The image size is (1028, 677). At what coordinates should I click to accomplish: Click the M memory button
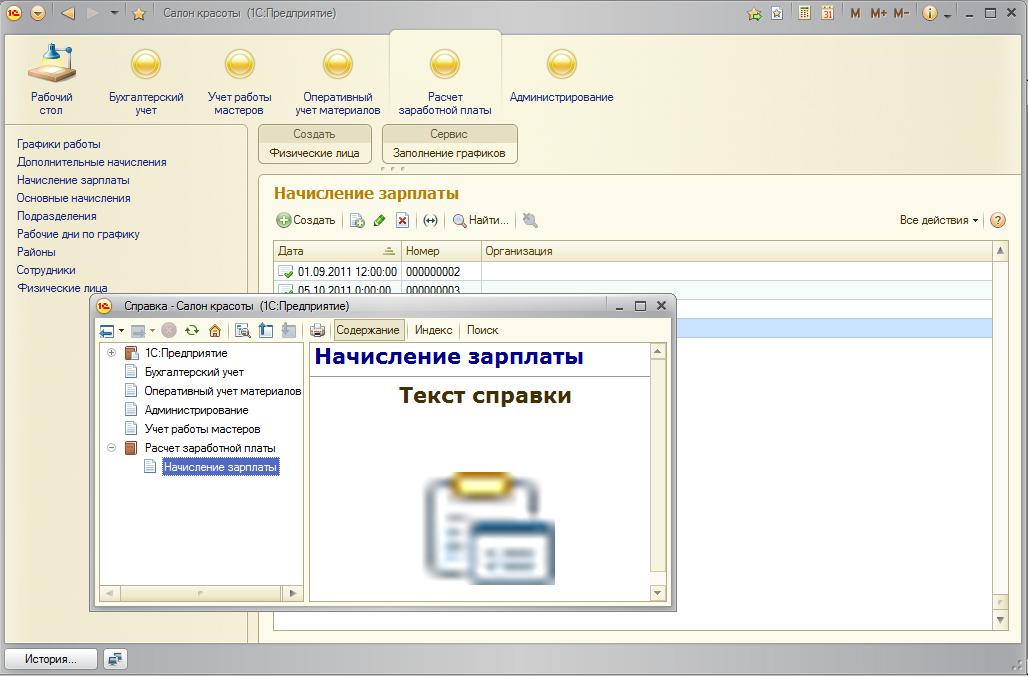tap(855, 13)
